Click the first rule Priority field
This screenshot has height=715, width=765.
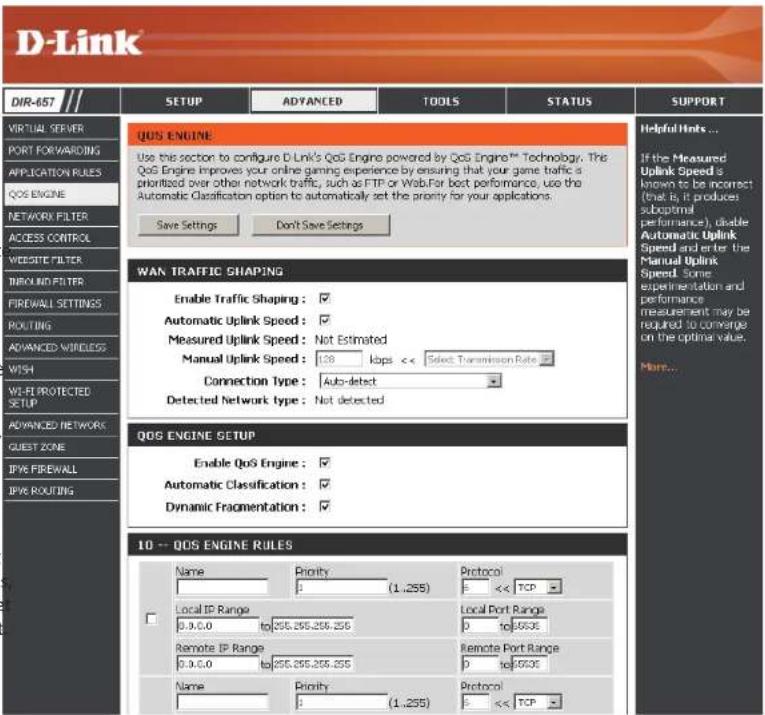point(341,587)
